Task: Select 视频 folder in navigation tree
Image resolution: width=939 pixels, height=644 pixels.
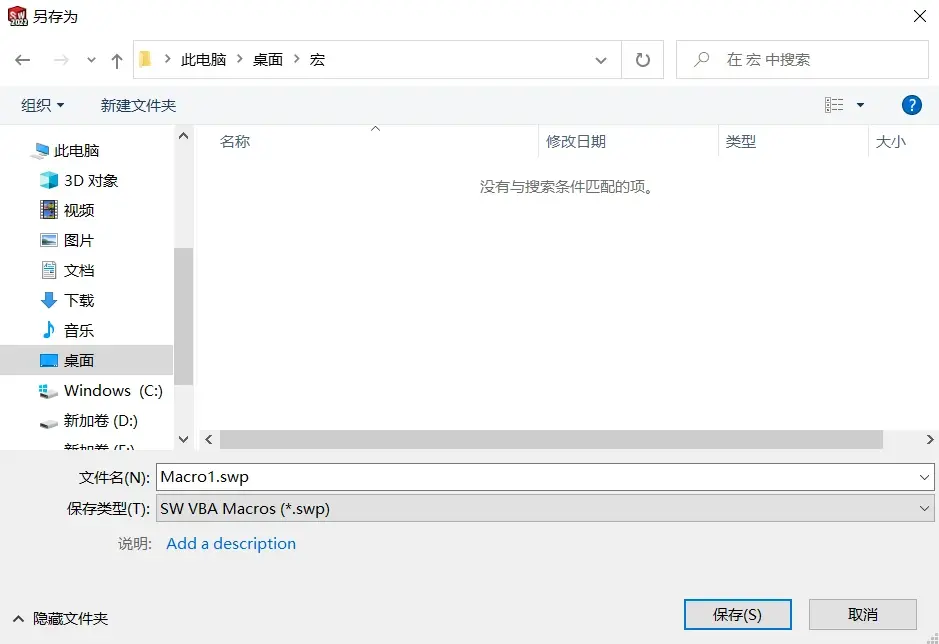Action: (79, 210)
